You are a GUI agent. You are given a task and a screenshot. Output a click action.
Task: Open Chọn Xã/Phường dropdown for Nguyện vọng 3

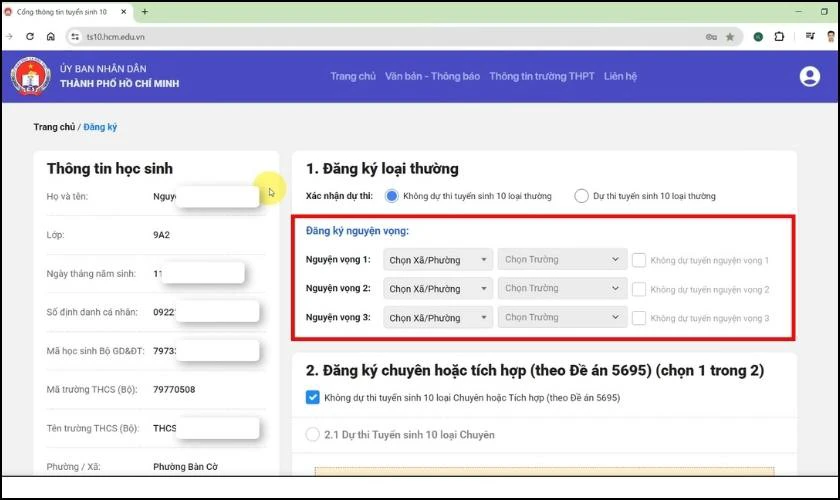438,318
